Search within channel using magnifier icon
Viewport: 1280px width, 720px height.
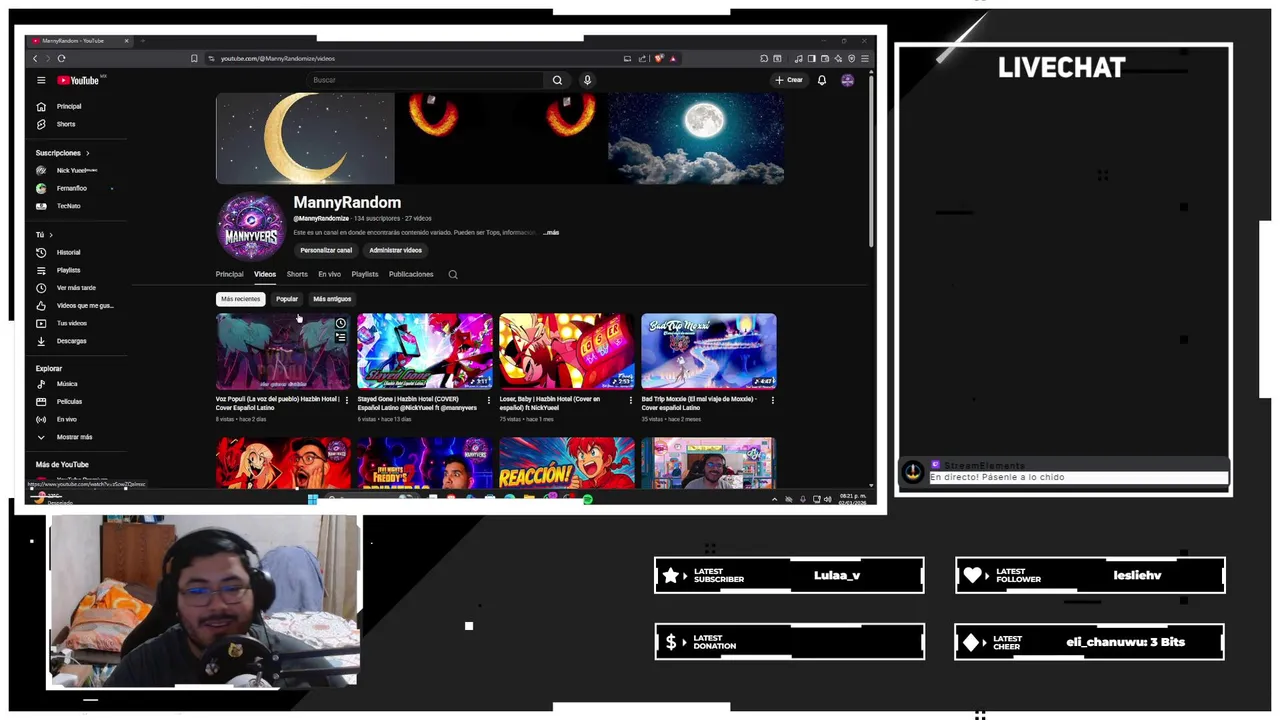tap(453, 274)
